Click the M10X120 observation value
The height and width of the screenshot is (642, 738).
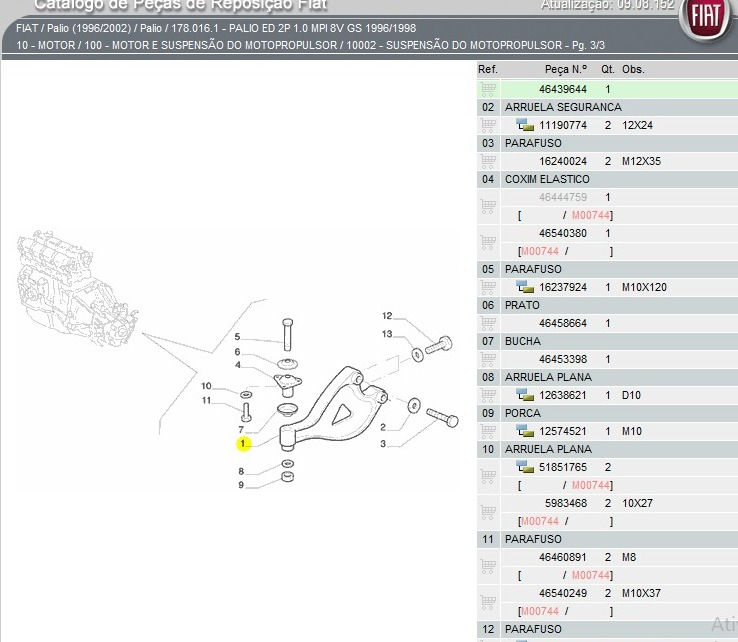[x=644, y=287]
